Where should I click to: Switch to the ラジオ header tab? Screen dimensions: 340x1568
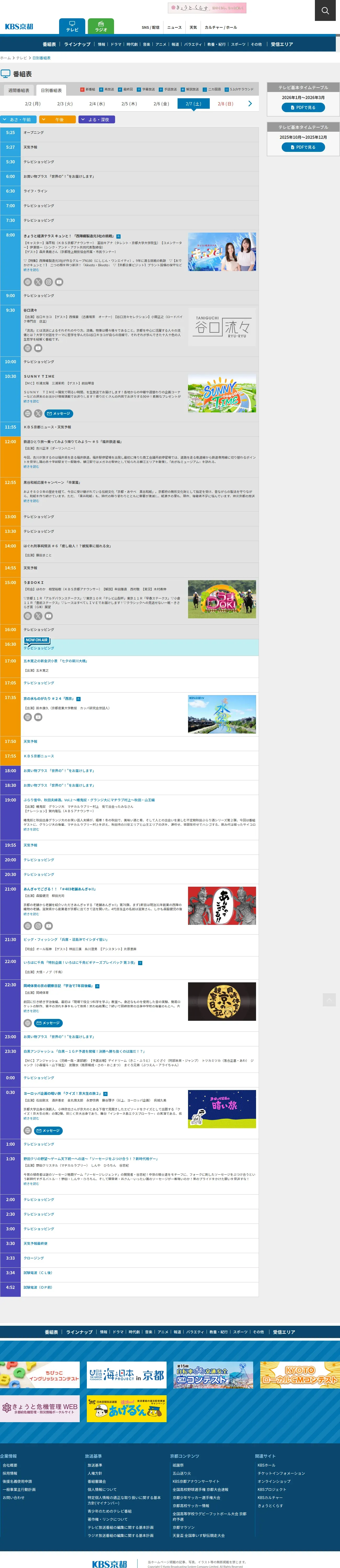pyautogui.click(x=101, y=26)
